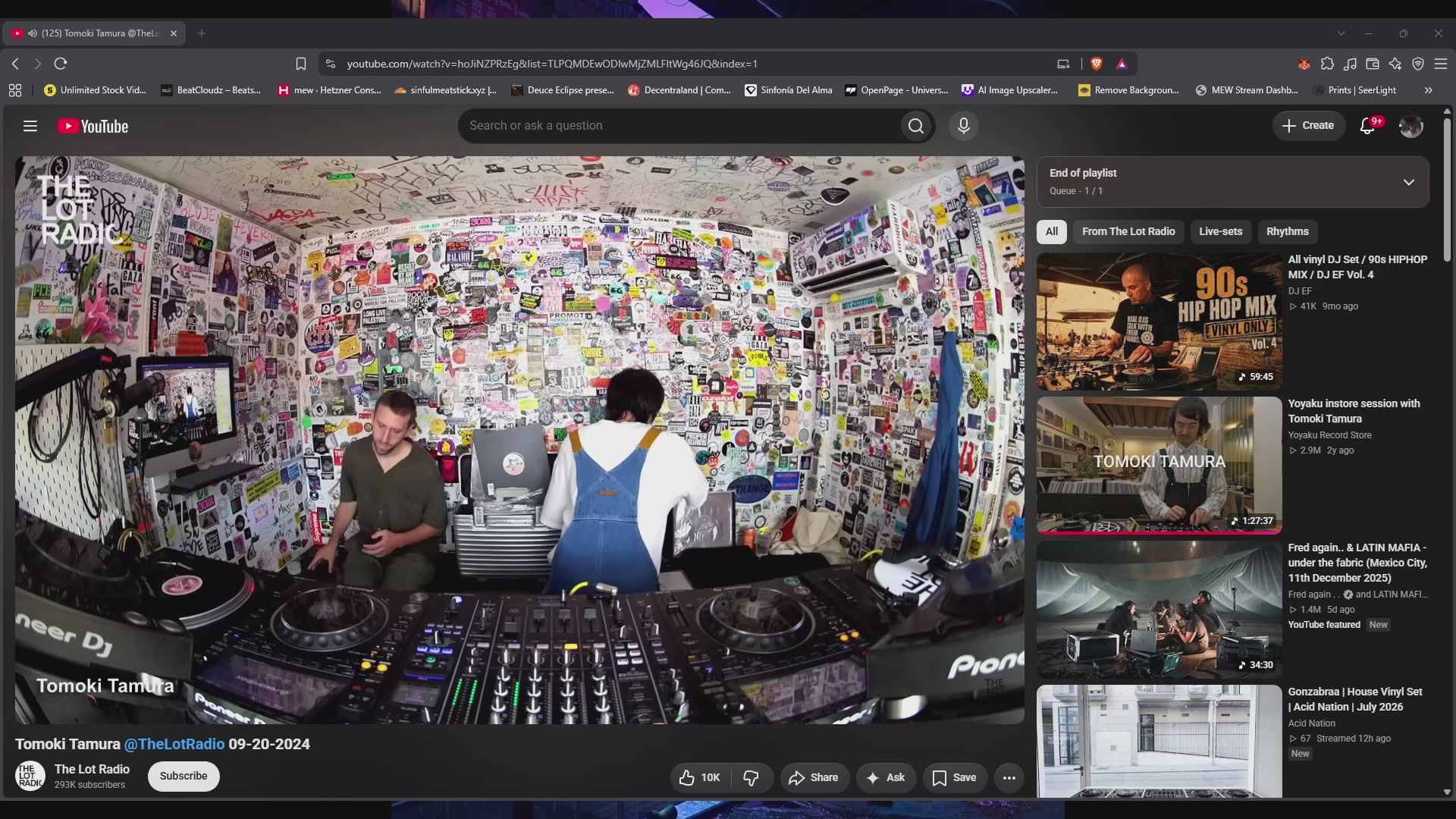This screenshot has width=1456, height=819.
Task: Select From The Lot Radio chip
Action: pos(1128,231)
